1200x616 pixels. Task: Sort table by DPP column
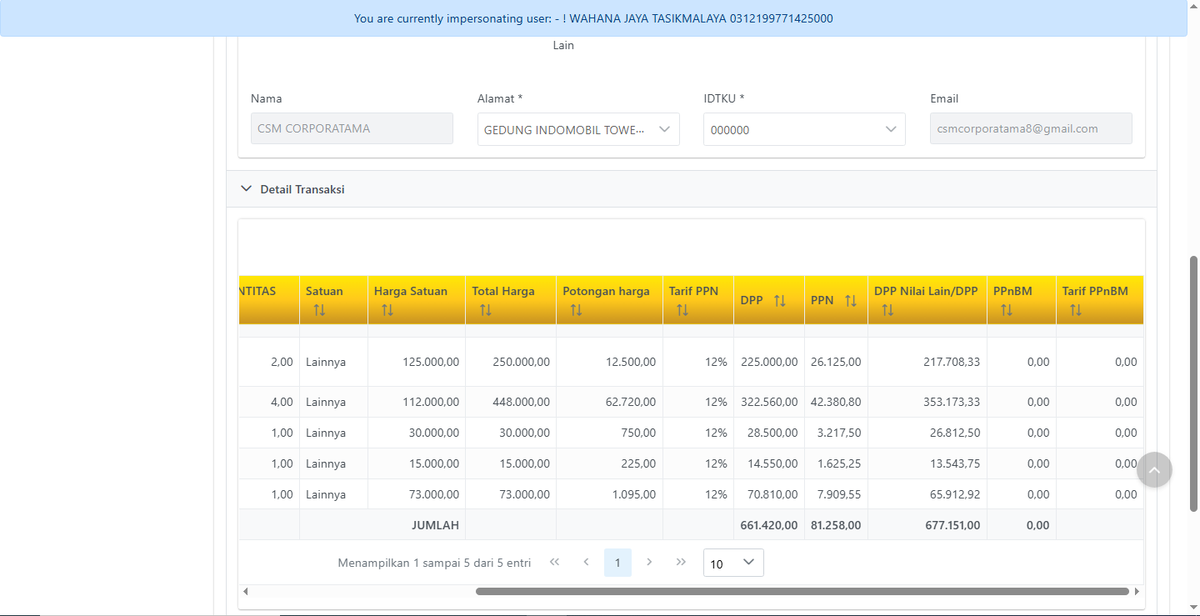(x=780, y=300)
